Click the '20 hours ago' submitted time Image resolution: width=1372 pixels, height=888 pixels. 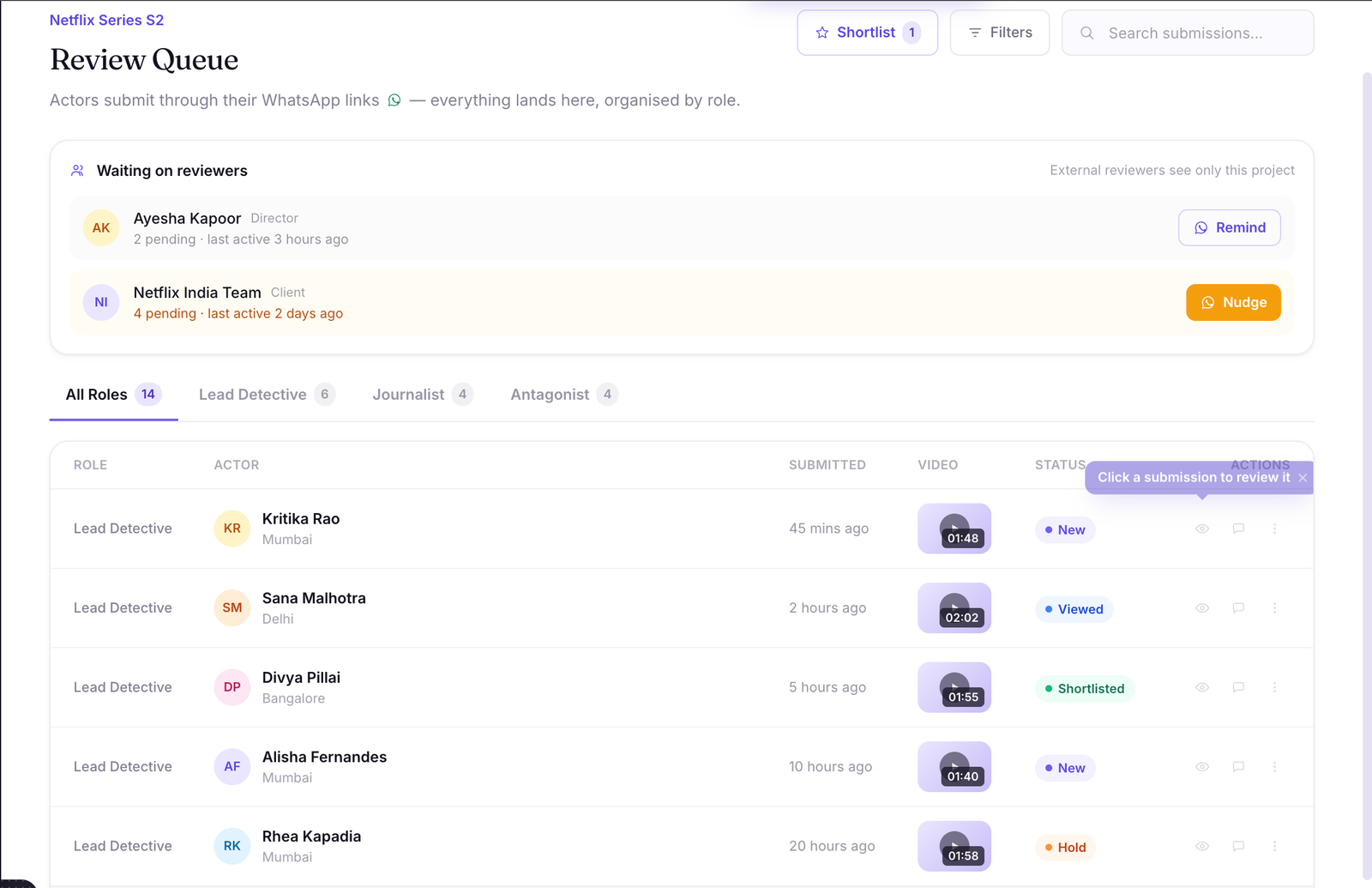click(x=832, y=846)
